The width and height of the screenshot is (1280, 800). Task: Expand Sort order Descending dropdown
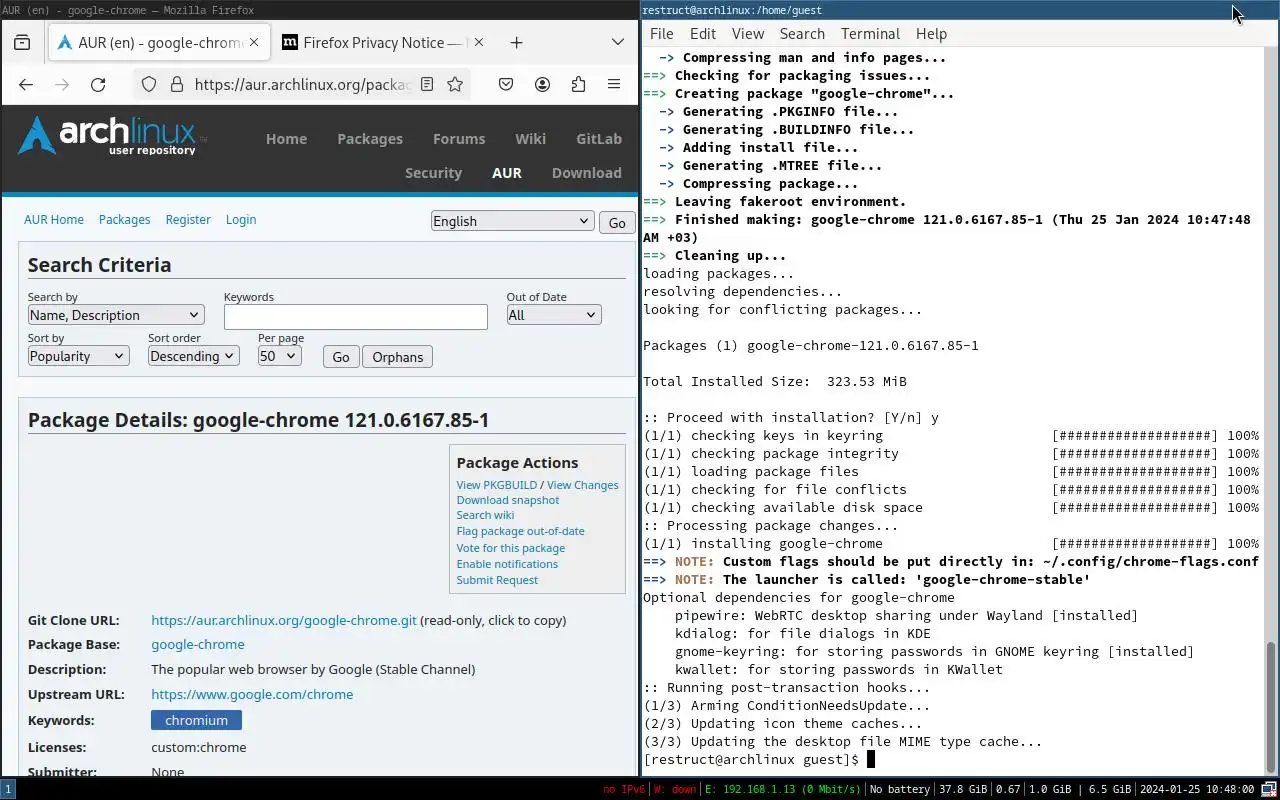193,356
